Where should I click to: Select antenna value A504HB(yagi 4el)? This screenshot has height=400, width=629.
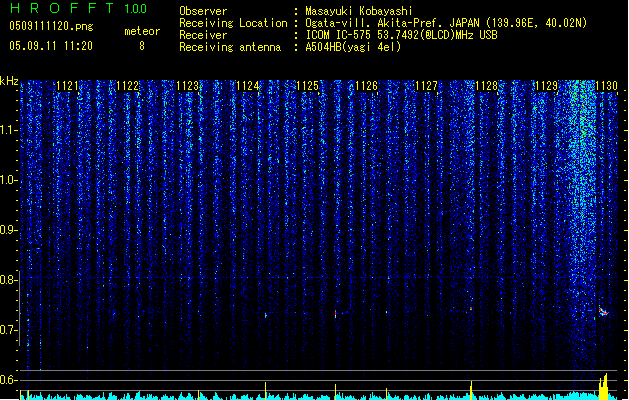[x=353, y=47]
